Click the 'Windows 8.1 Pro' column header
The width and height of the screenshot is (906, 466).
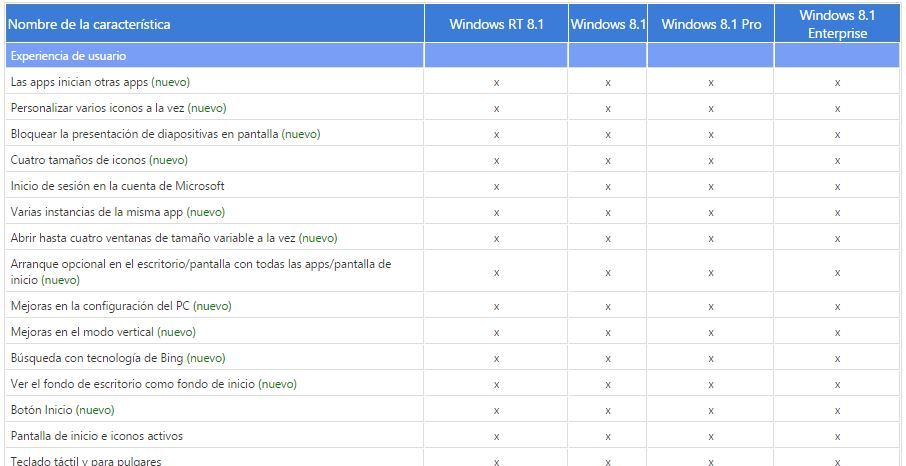coord(711,24)
